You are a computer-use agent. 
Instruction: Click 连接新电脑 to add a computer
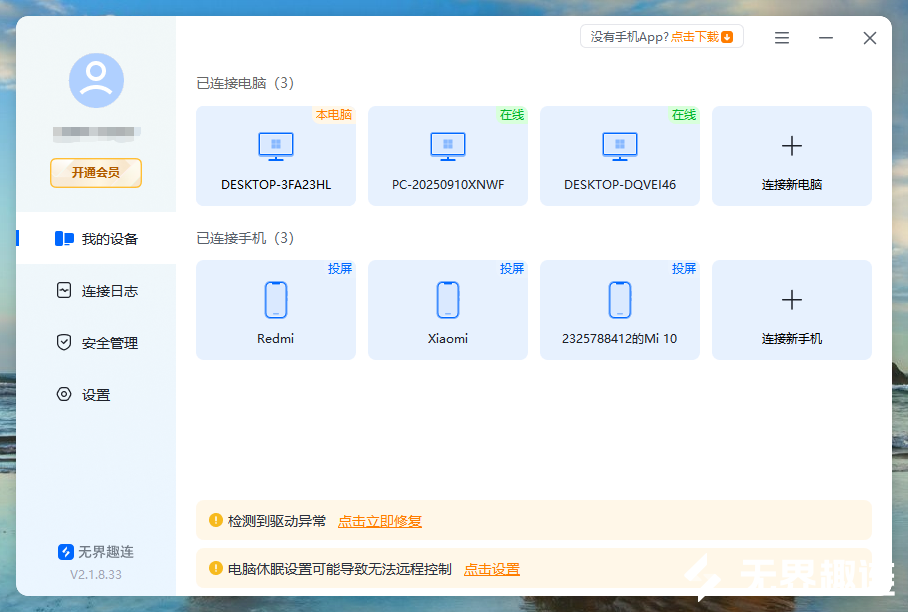click(x=791, y=156)
